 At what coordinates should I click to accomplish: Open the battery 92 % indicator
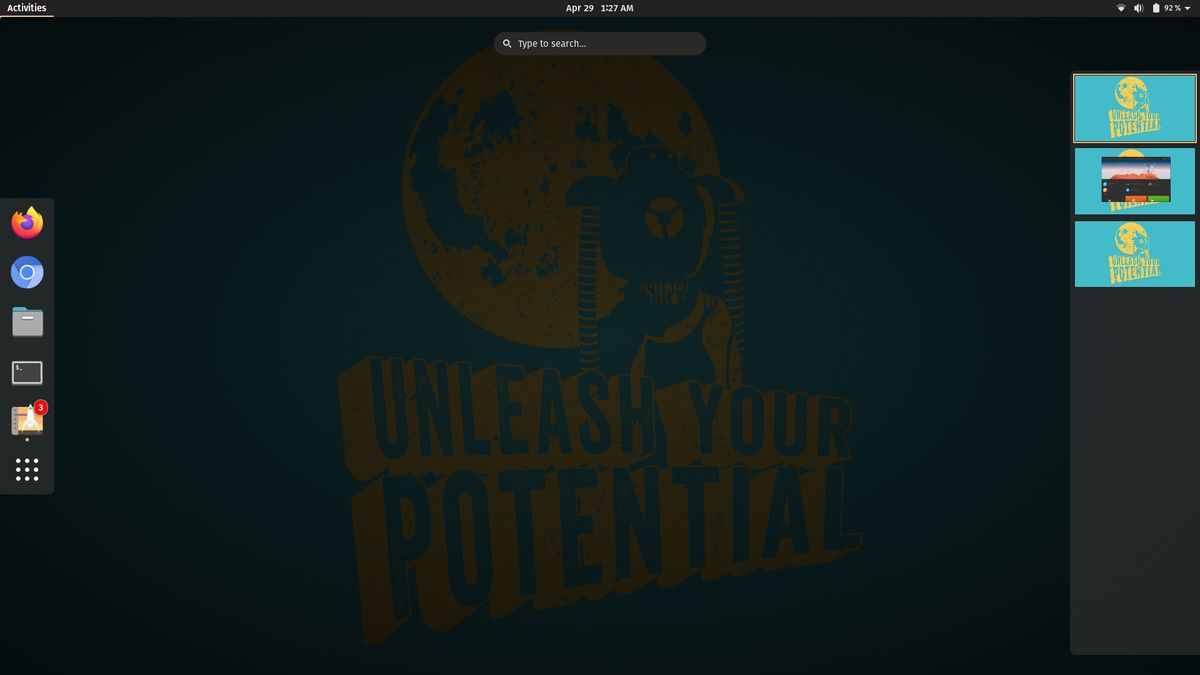[x=1172, y=8]
